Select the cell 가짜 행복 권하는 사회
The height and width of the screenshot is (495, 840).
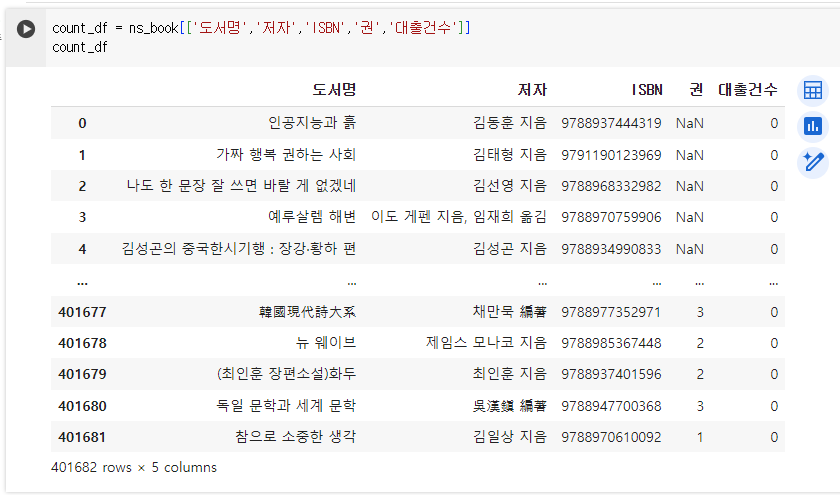point(286,155)
